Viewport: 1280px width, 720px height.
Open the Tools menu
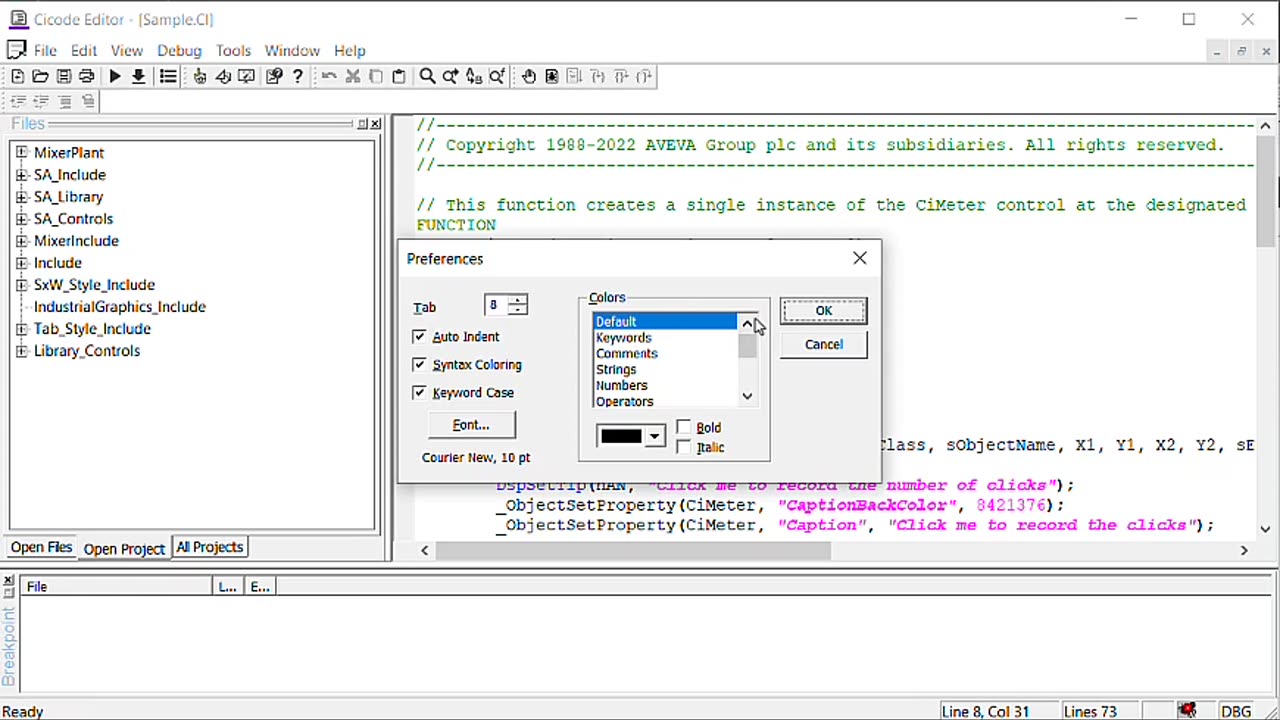pyautogui.click(x=233, y=50)
